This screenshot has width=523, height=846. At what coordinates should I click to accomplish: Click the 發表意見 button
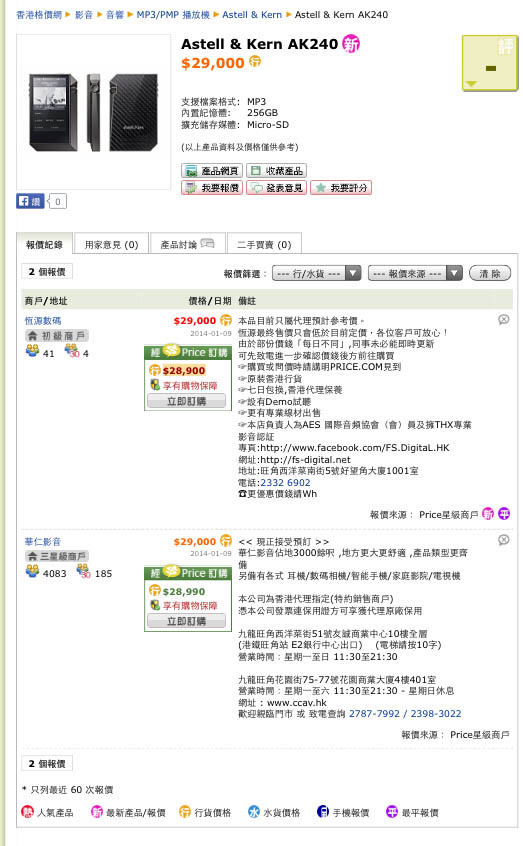tap(276, 188)
